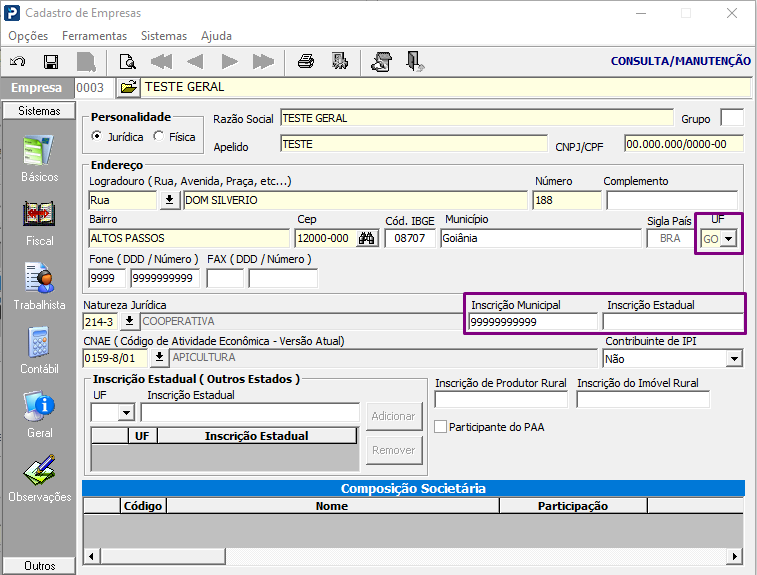Image resolution: width=757 pixels, height=575 pixels.
Task: Click the greyed document toolbar icon
Action: tap(86, 62)
